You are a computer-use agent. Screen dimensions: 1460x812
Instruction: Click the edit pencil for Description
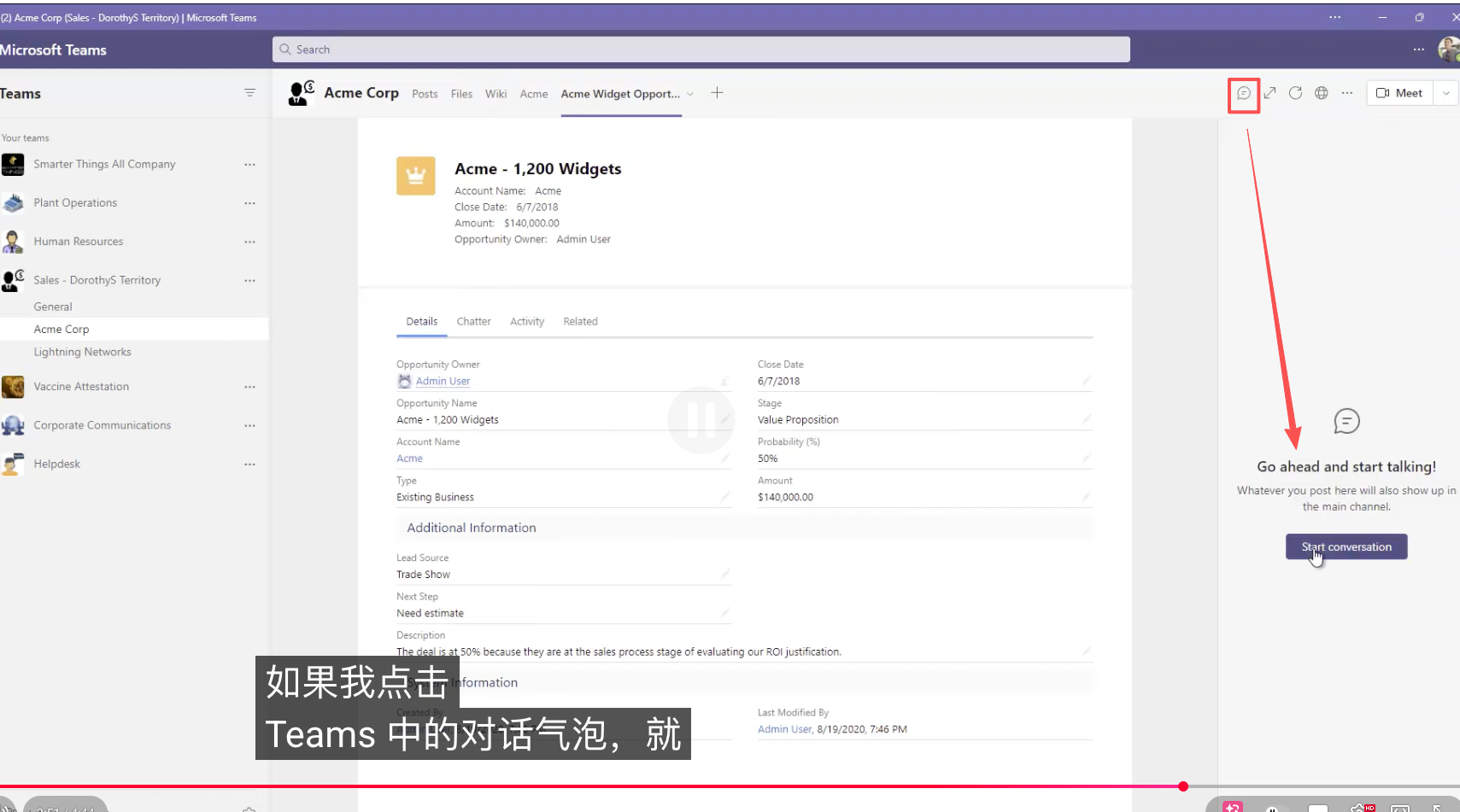(1086, 651)
